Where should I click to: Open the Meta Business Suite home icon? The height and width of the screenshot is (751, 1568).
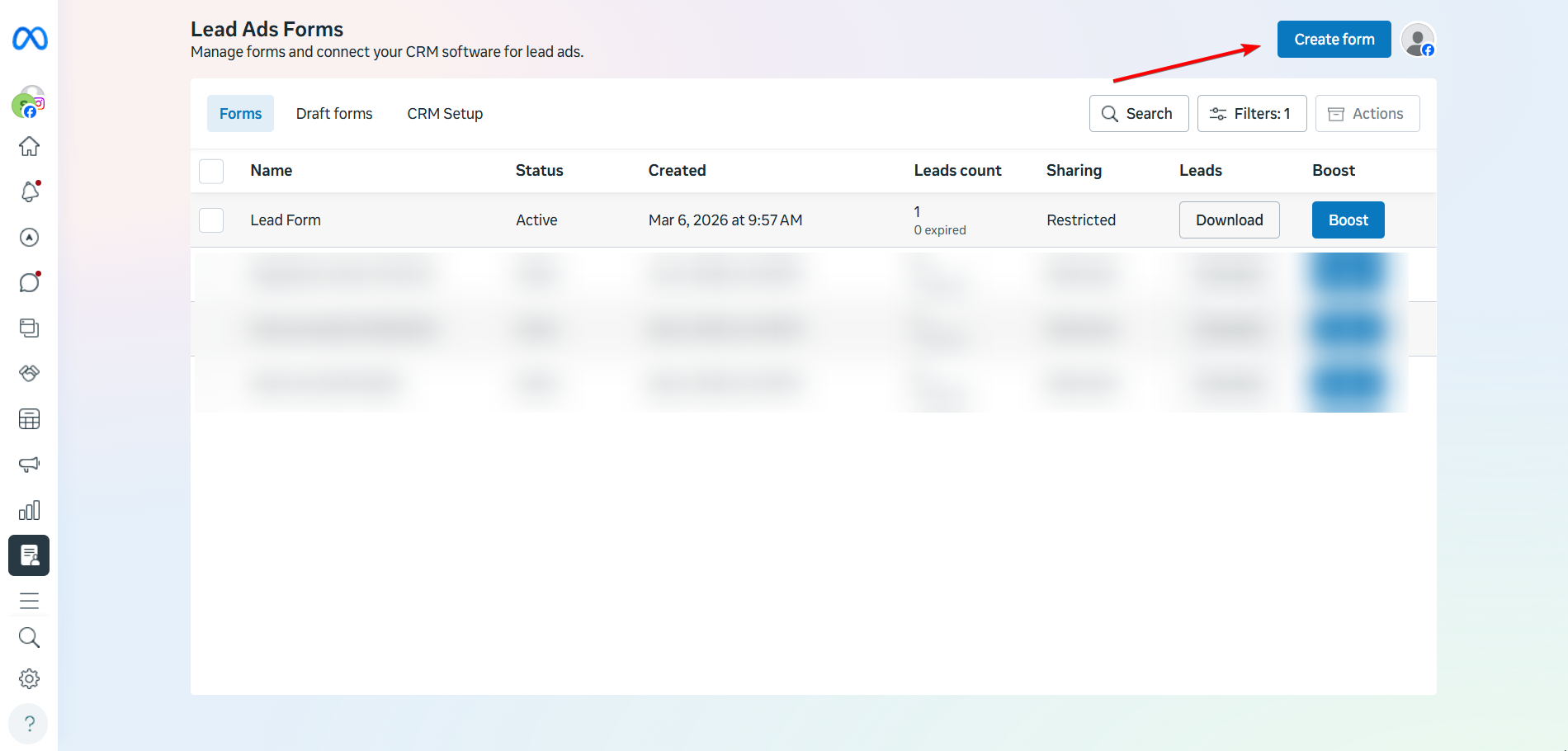click(29, 146)
